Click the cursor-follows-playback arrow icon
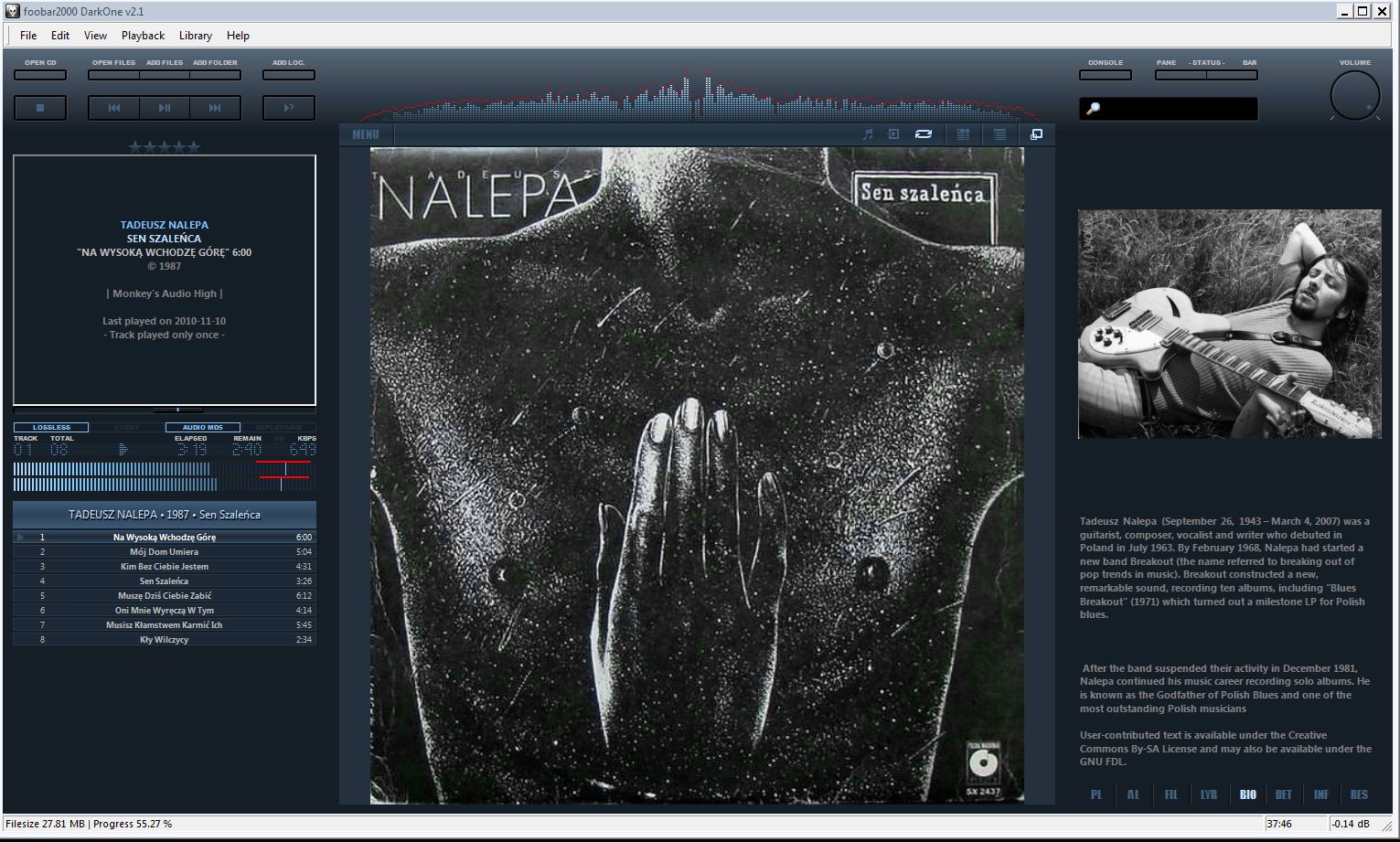 pyautogui.click(x=893, y=134)
